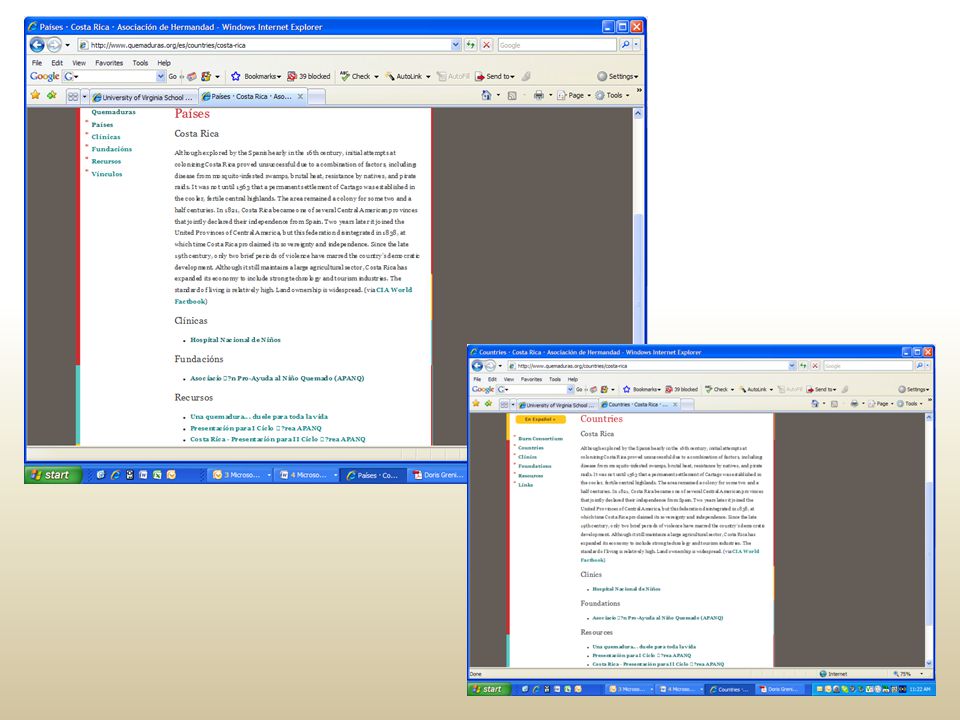Image resolution: width=960 pixels, height=720 pixels.
Task: Switch to University of Virginia School tab in Países window
Action: click(143, 97)
